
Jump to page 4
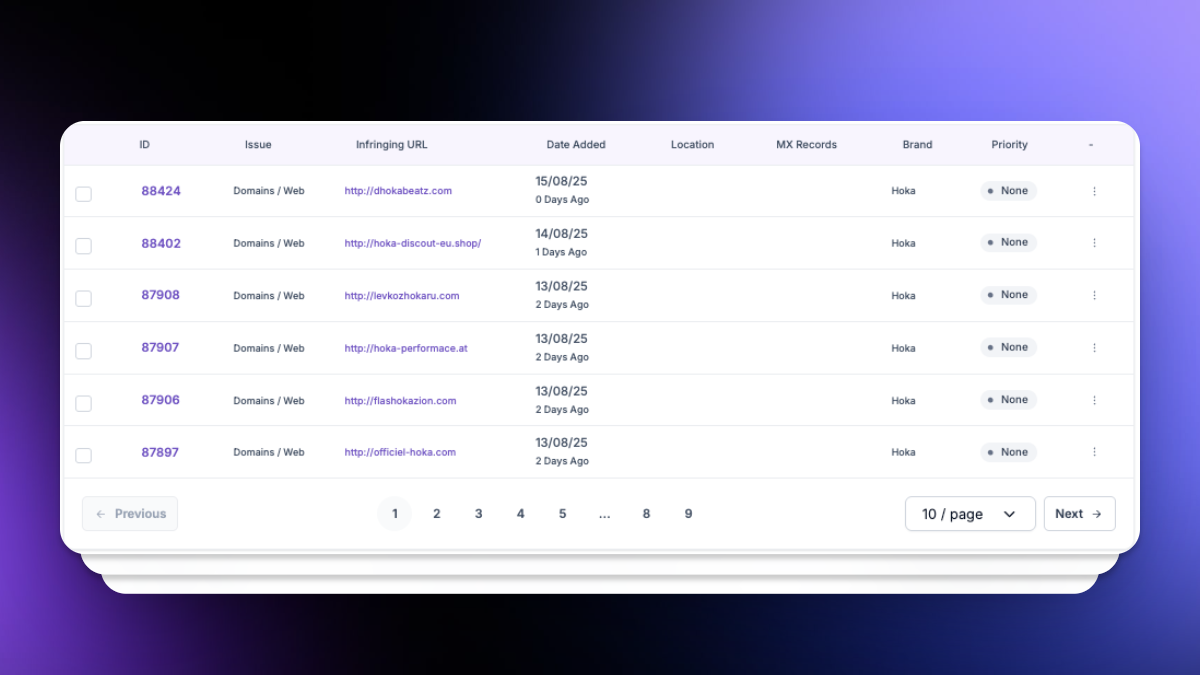521,514
